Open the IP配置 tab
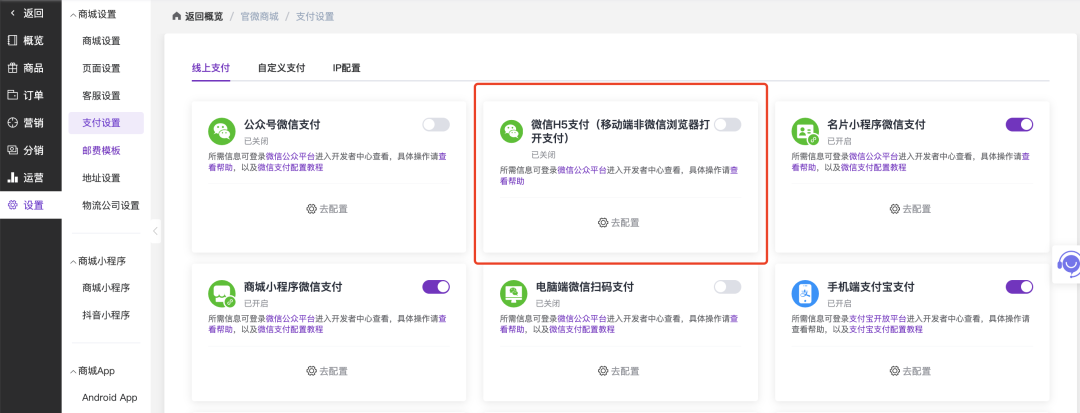 [346, 68]
